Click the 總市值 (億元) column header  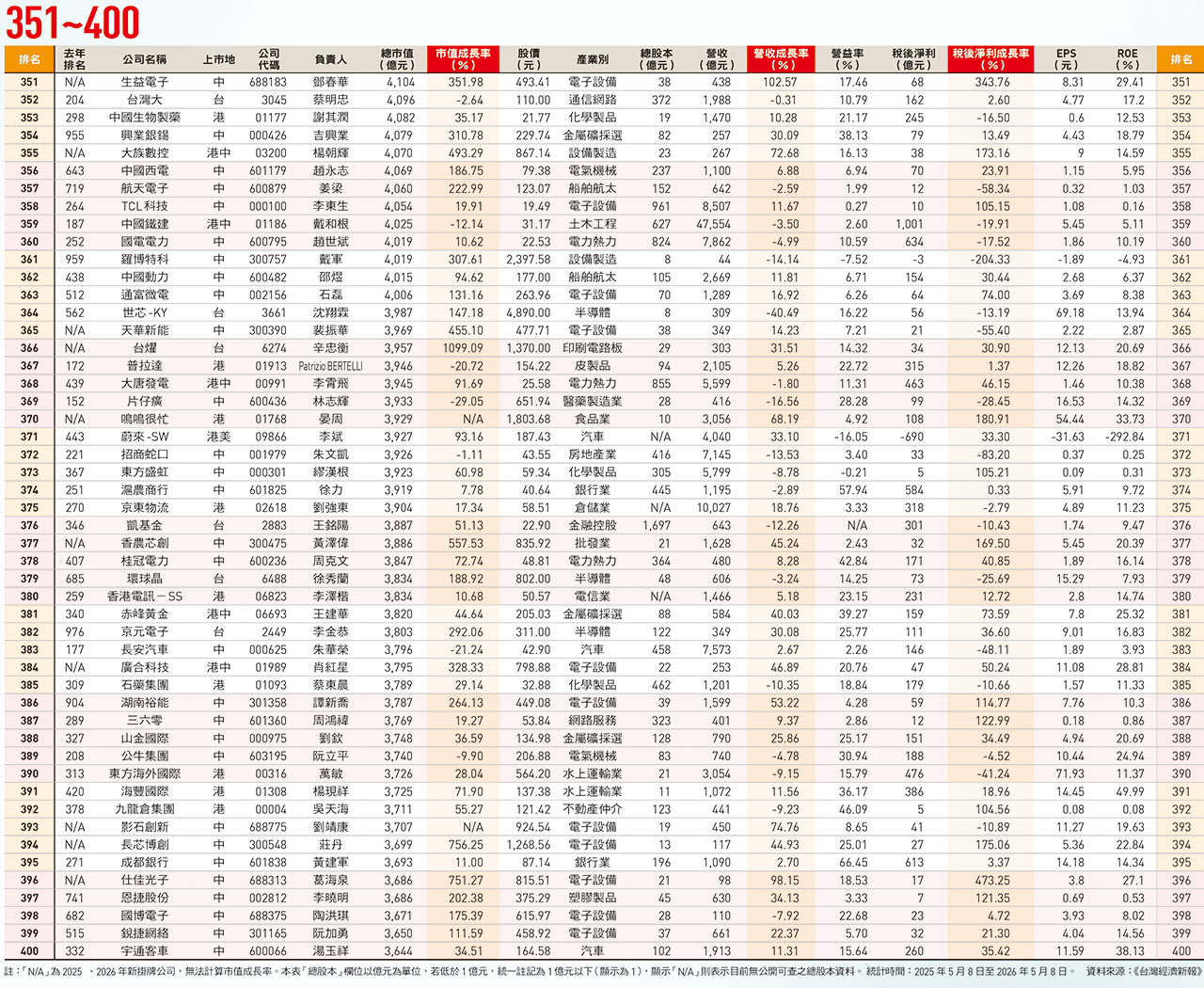pos(397,59)
